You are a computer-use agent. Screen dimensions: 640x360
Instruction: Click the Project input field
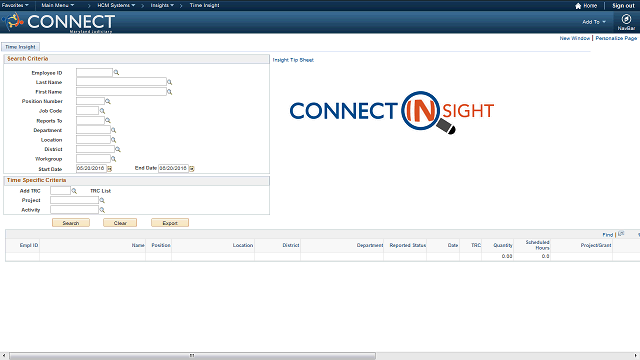[x=74, y=200]
